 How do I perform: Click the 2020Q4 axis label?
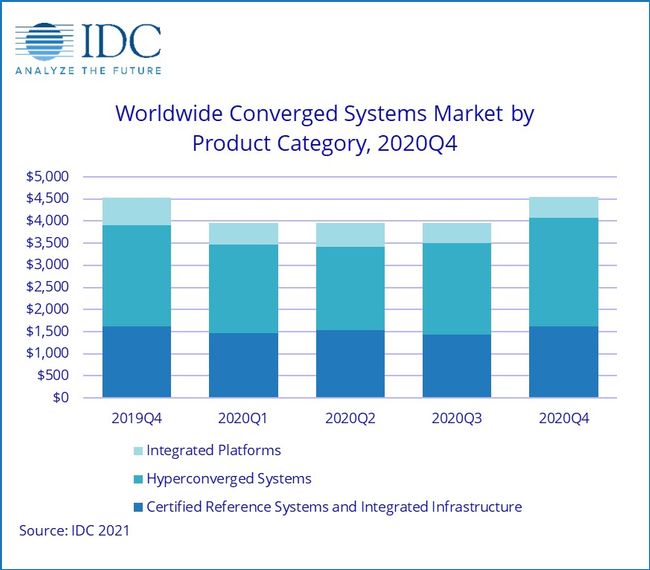pos(564,418)
